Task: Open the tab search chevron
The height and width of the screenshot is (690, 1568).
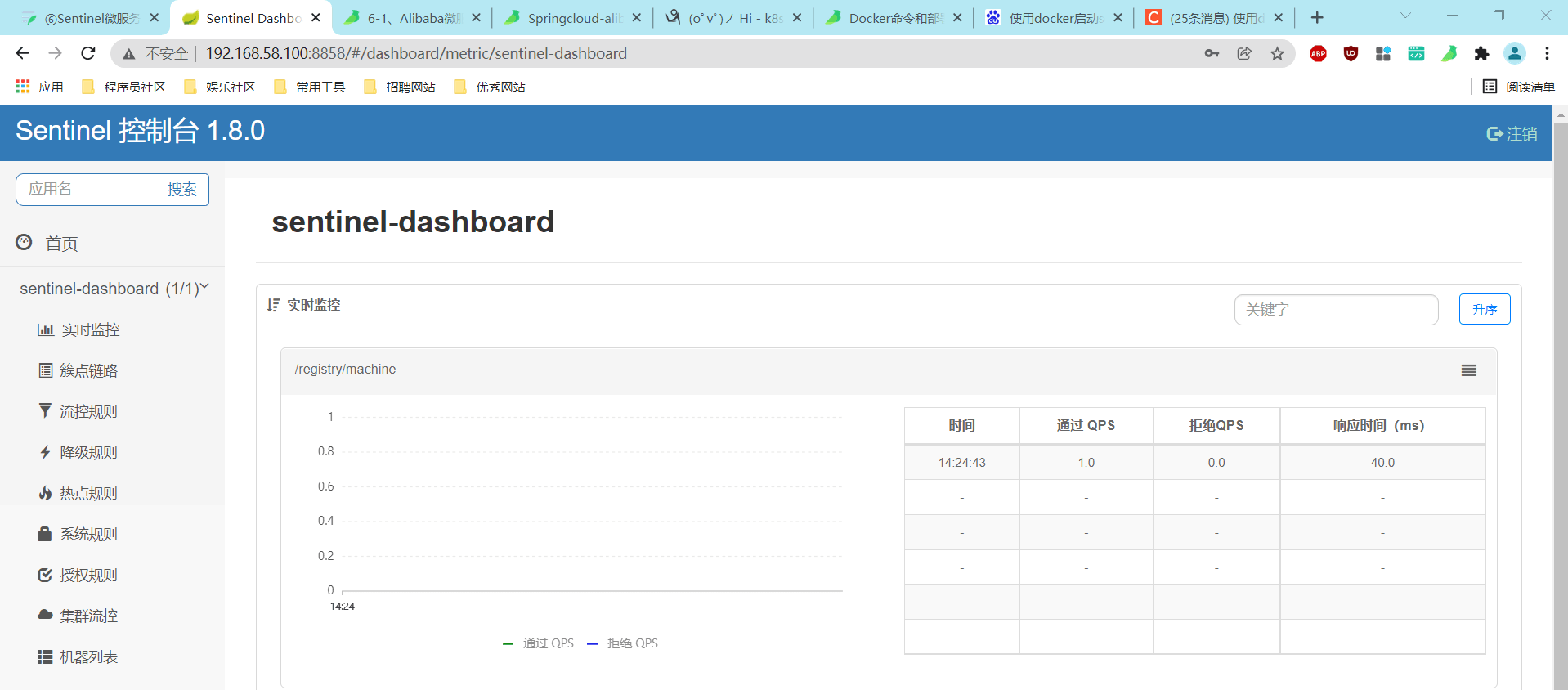Action: pyautogui.click(x=1405, y=16)
